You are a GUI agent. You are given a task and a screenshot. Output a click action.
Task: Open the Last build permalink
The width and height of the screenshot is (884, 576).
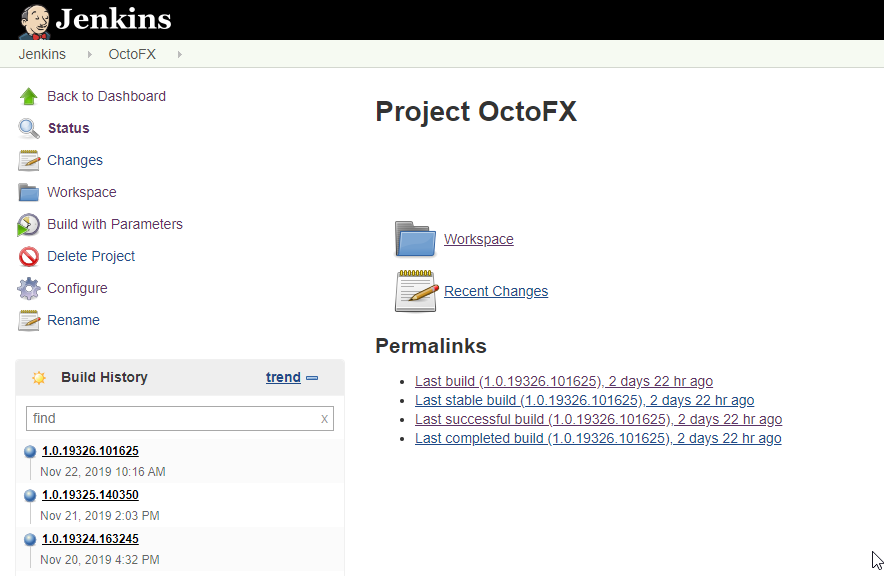564,382
